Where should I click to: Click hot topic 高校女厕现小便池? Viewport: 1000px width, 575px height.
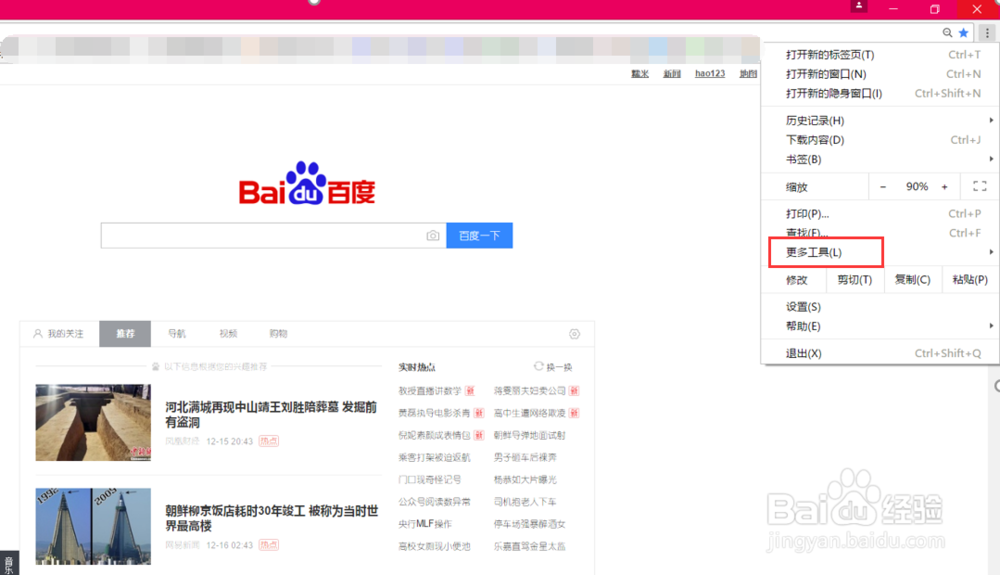(x=434, y=546)
